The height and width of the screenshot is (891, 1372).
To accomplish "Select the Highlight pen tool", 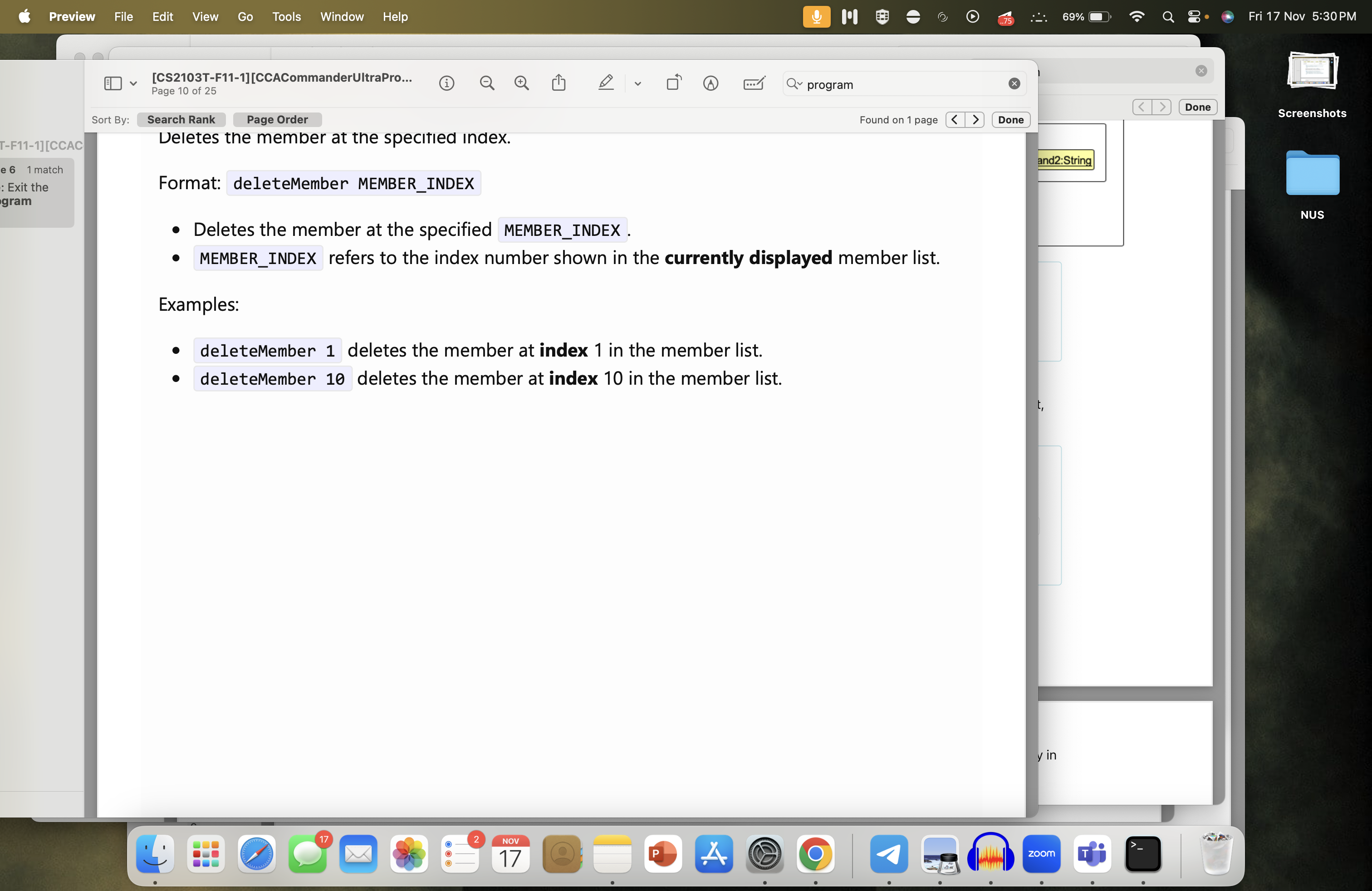I will 605,83.
